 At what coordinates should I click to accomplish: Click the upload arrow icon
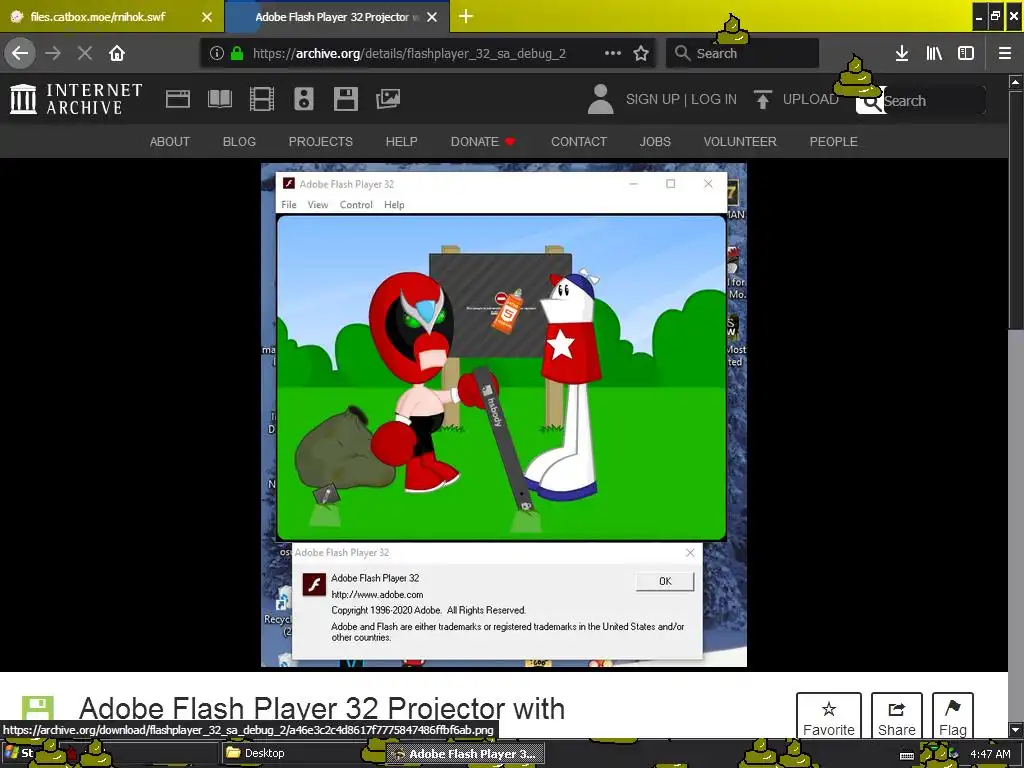coord(762,99)
